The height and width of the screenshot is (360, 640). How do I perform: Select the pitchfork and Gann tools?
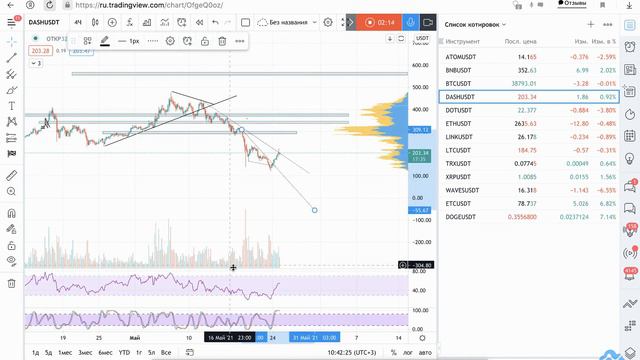(x=11, y=74)
